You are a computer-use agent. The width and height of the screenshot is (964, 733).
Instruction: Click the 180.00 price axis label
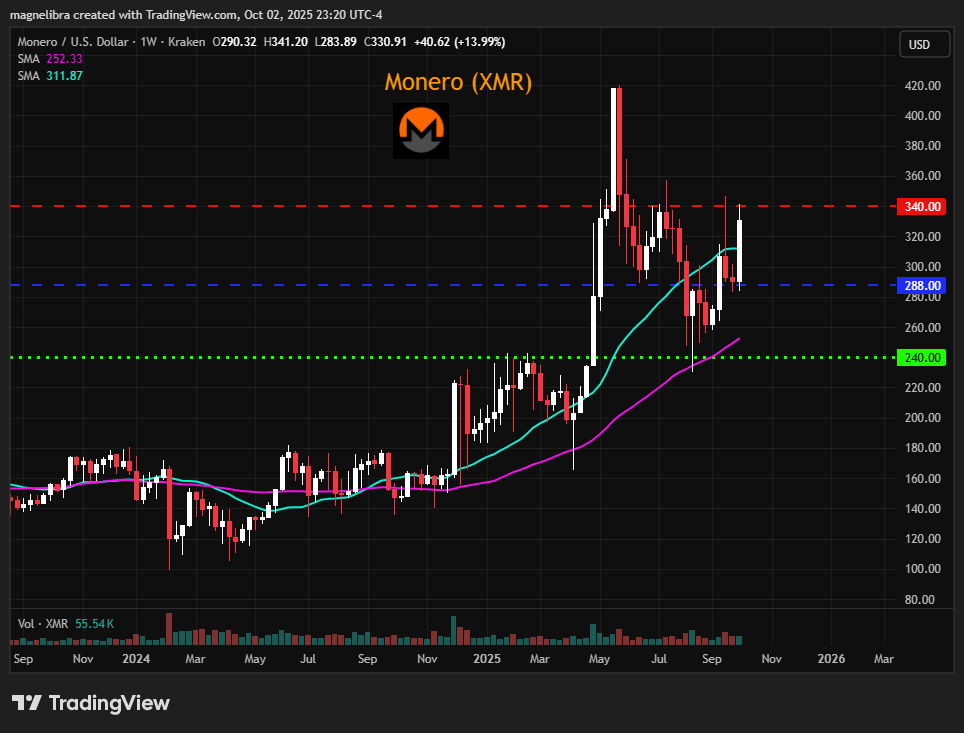click(x=922, y=448)
